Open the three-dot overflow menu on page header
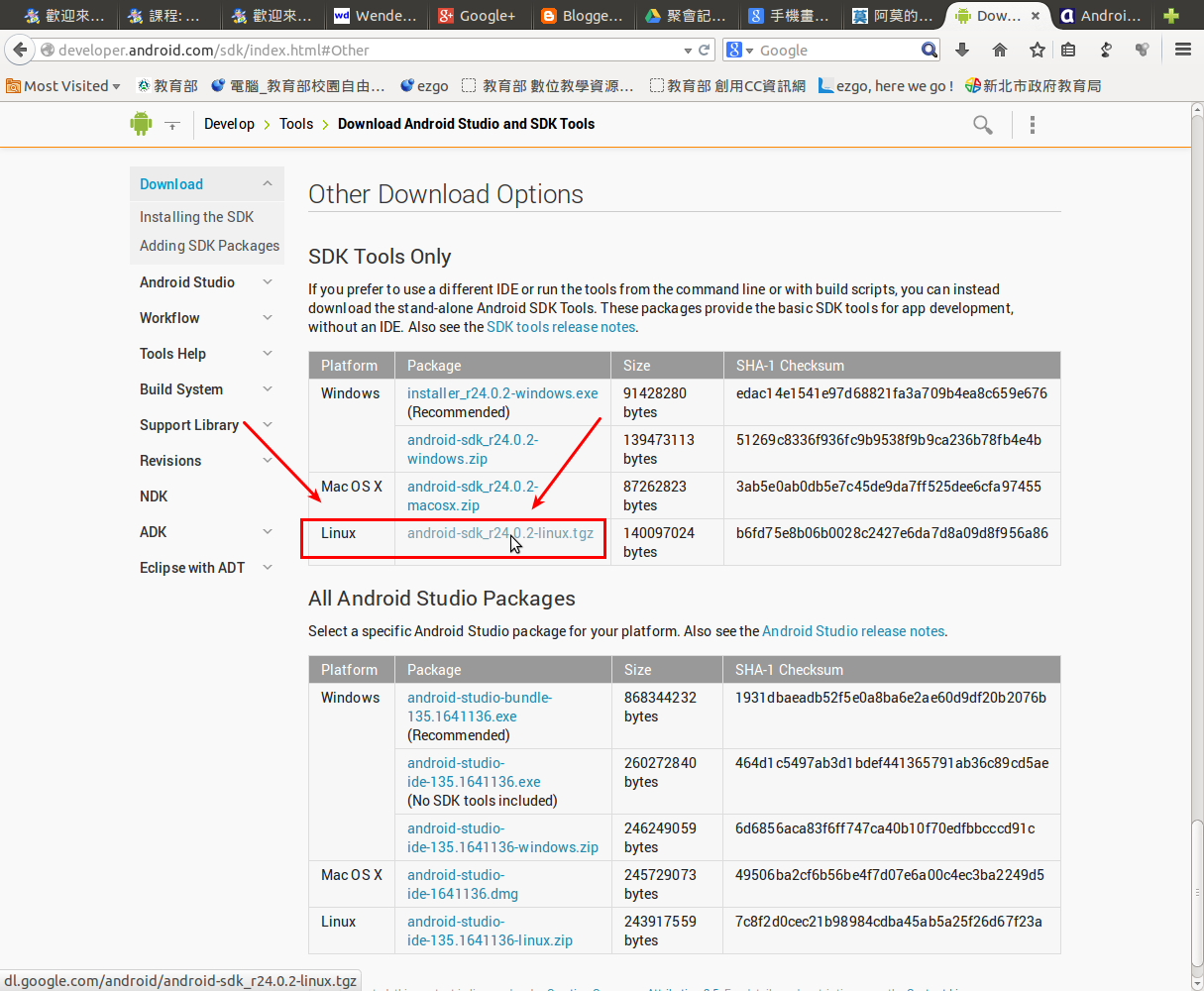 1033,124
